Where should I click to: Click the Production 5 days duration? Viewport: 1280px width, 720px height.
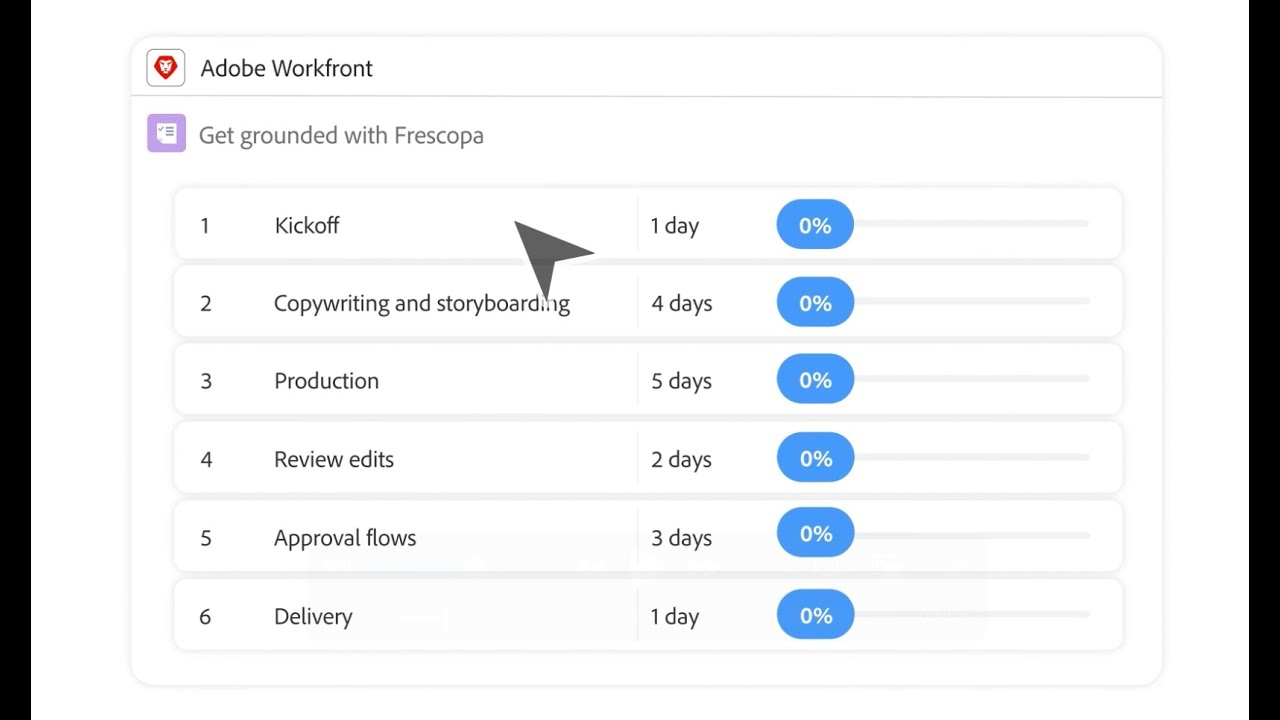pos(682,381)
